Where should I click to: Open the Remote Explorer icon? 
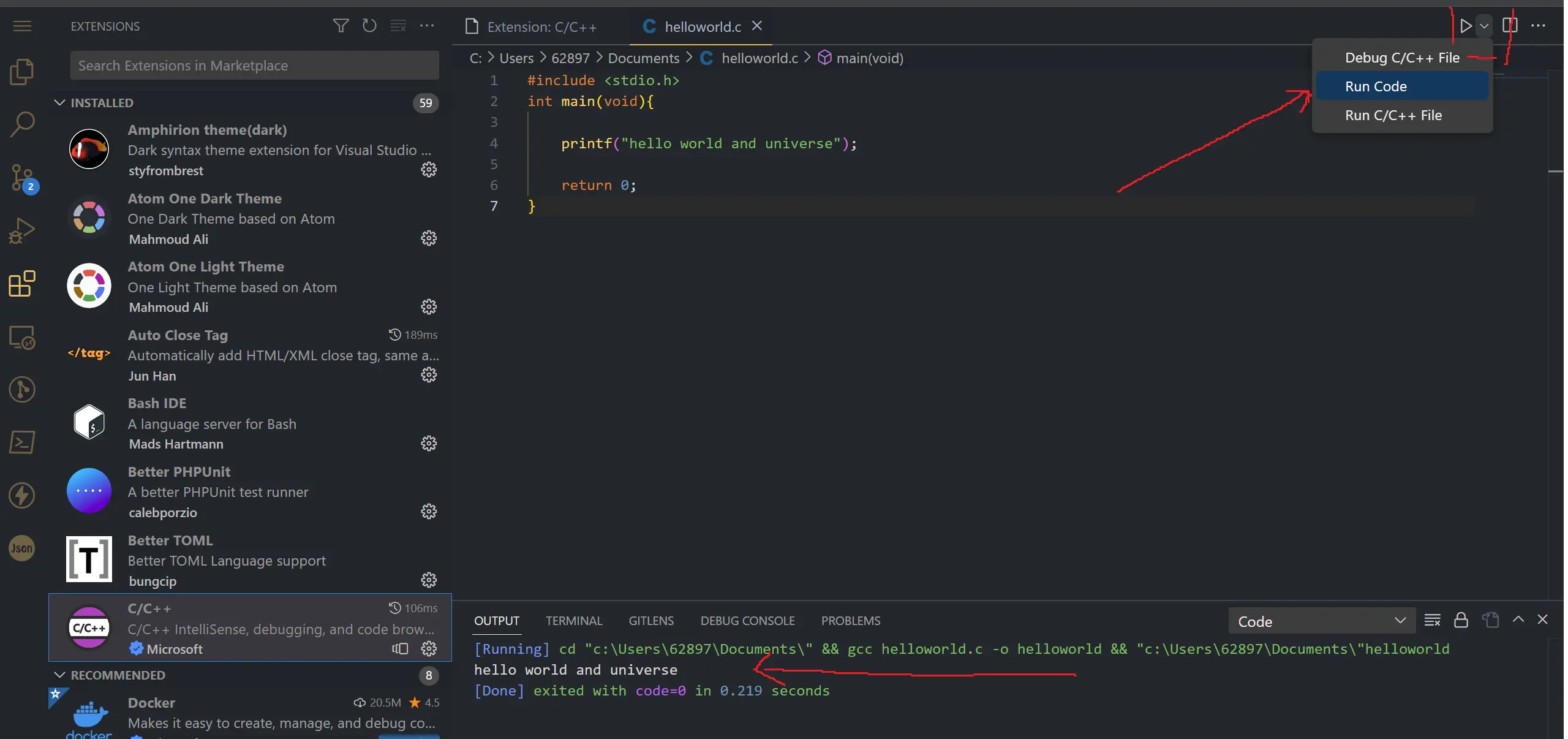coord(22,337)
